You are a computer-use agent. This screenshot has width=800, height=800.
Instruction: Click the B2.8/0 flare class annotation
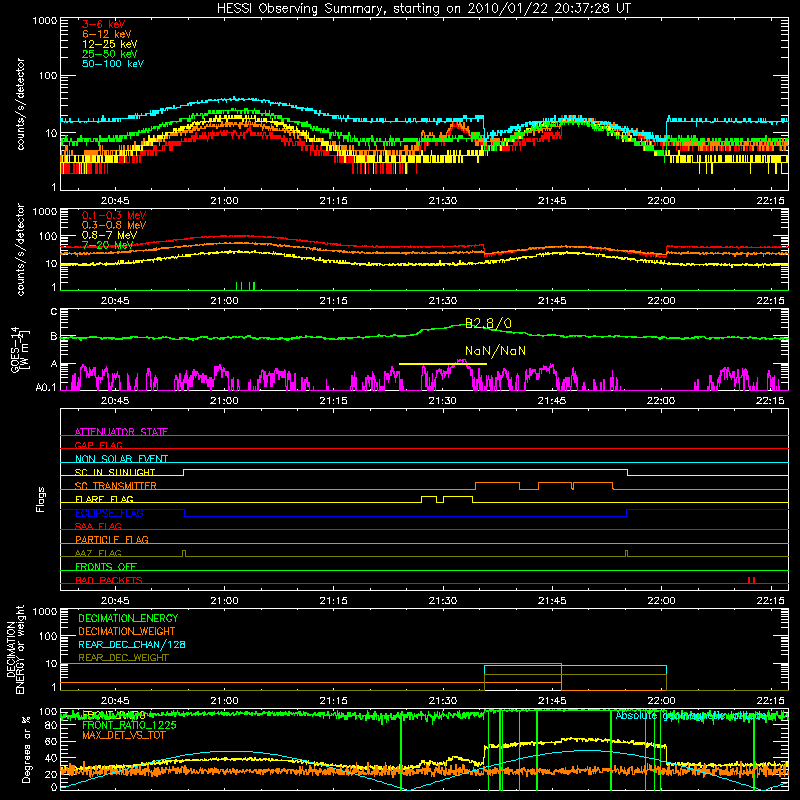pyautogui.click(x=488, y=323)
